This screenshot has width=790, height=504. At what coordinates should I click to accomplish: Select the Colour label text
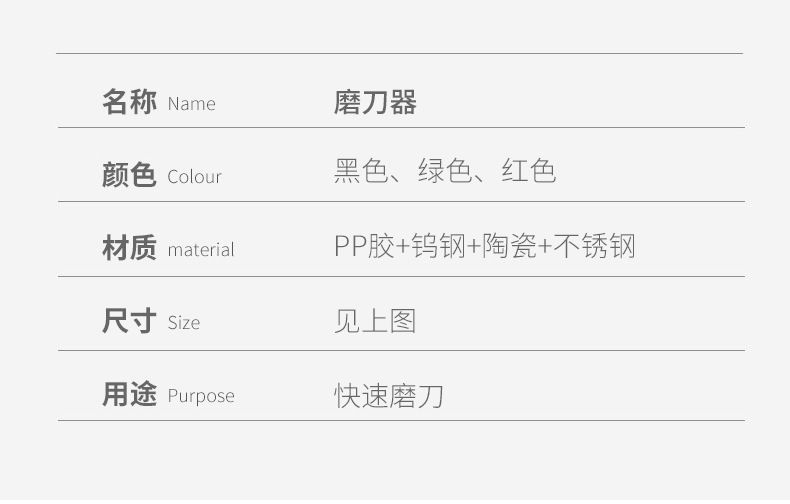(194, 177)
